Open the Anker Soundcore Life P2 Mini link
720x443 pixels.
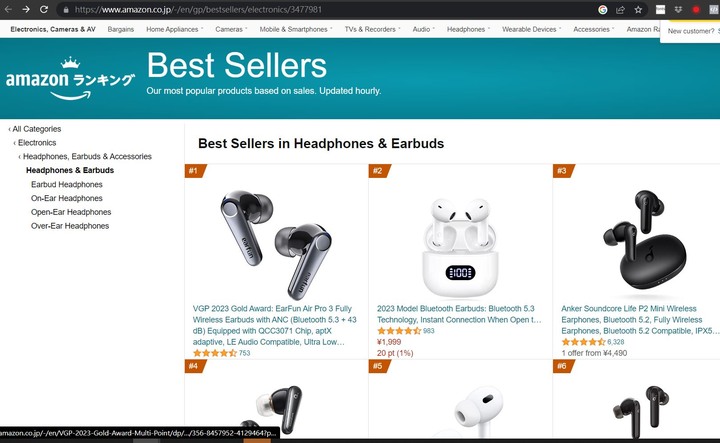coord(637,320)
